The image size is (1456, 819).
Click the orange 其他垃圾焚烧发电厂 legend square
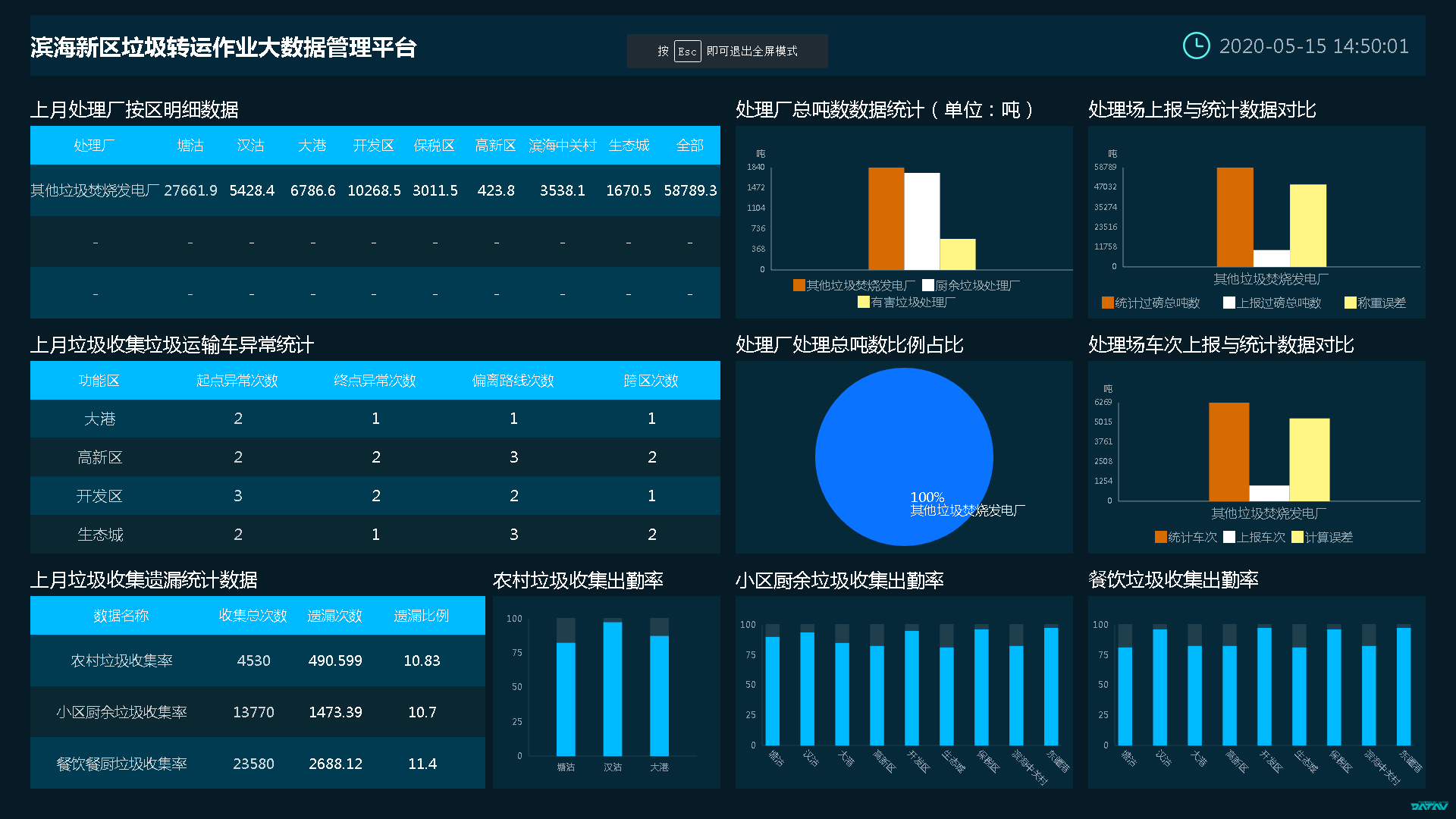[x=799, y=285]
